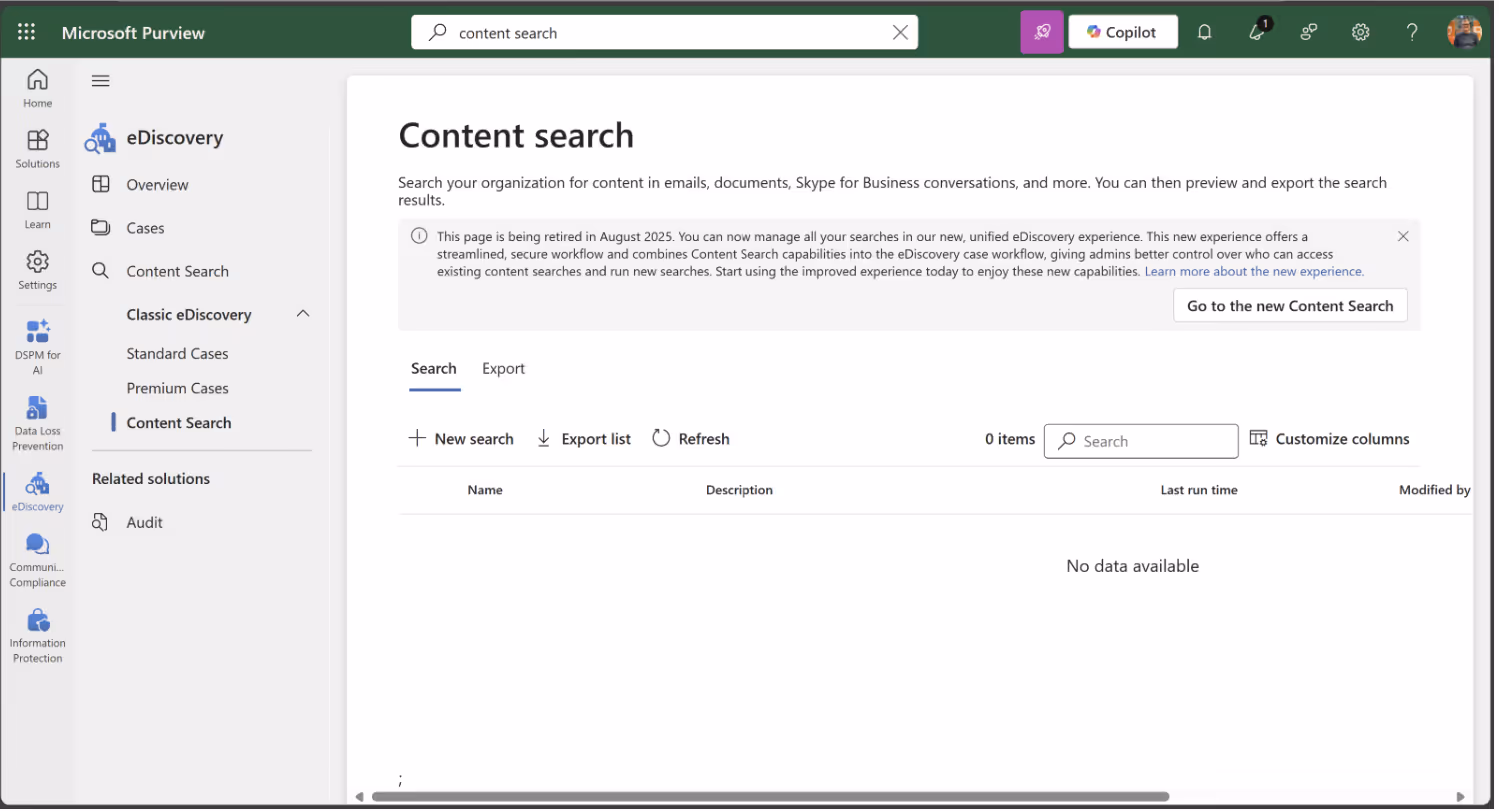Open Premium Cases
The width and height of the screenshot is (1499, 811).
(177, 388)
